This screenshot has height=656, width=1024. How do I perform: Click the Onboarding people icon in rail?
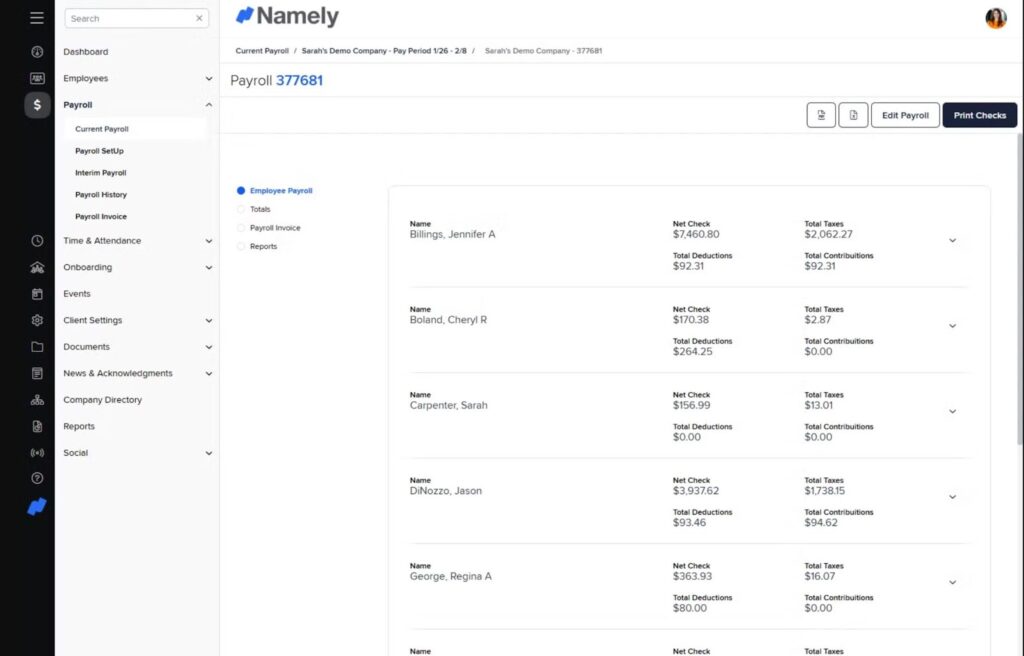point(37,267)
